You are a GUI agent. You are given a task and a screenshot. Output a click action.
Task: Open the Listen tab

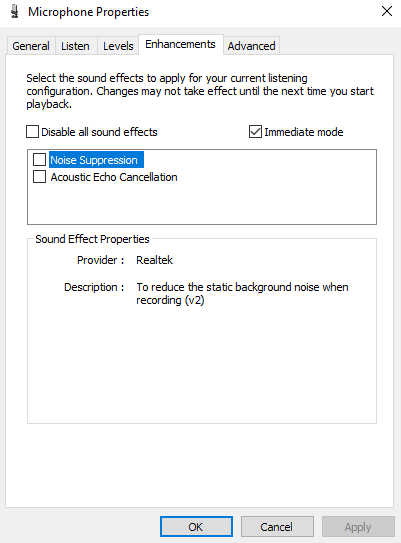click(75, 46)
